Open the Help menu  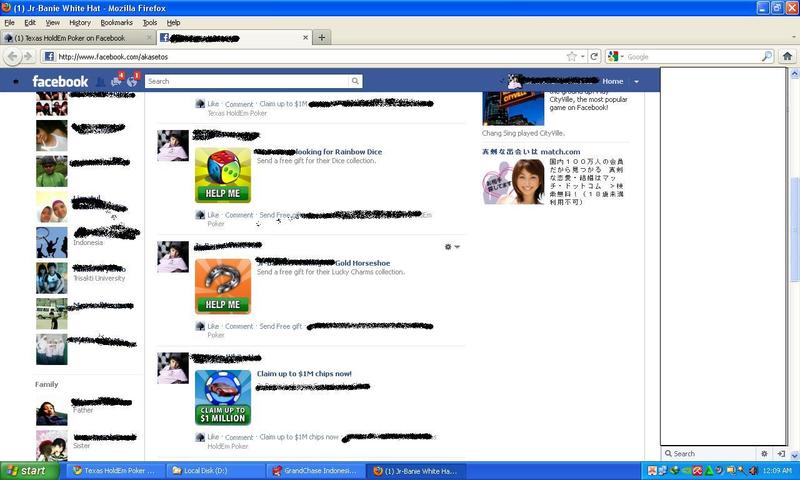[x=173, y=23]
